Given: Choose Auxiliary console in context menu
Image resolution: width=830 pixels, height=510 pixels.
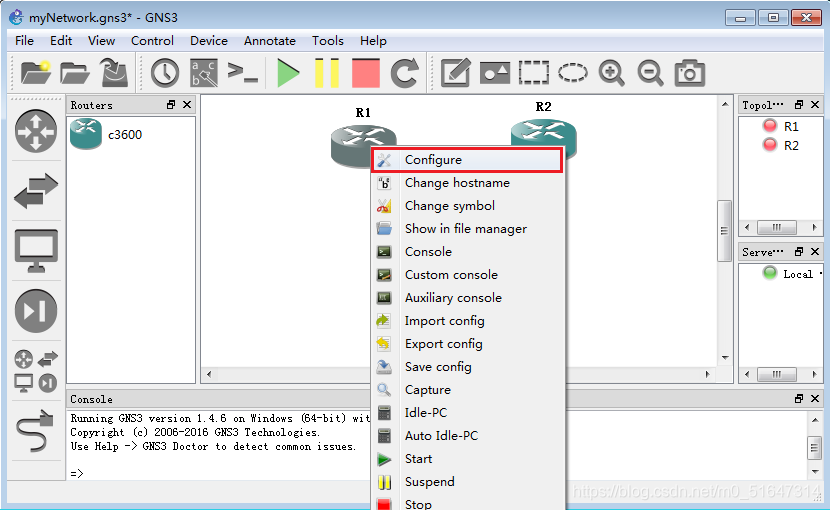Looking at the screenshot, I should 468,298.
